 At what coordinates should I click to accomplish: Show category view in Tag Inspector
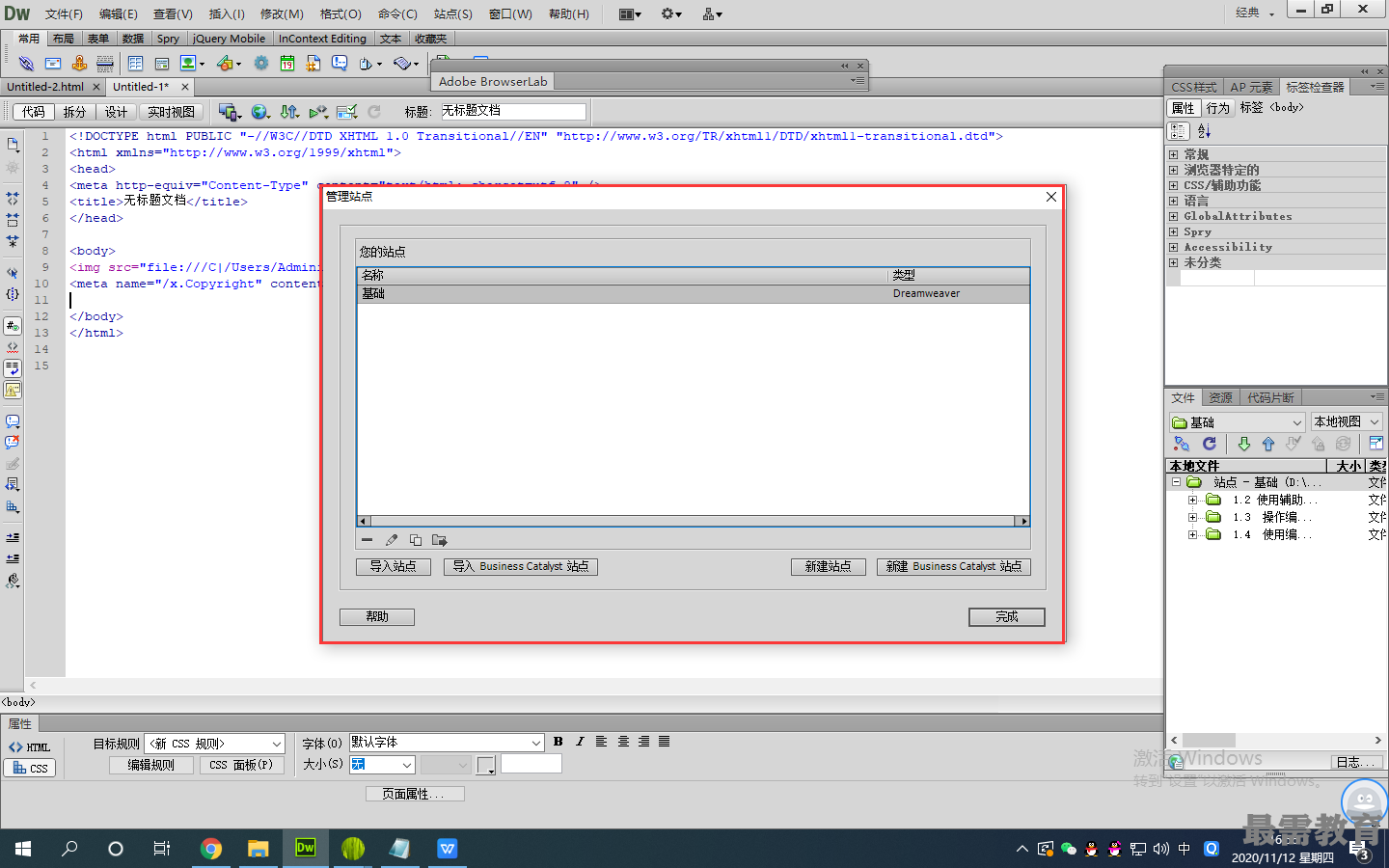[1179, 131]
